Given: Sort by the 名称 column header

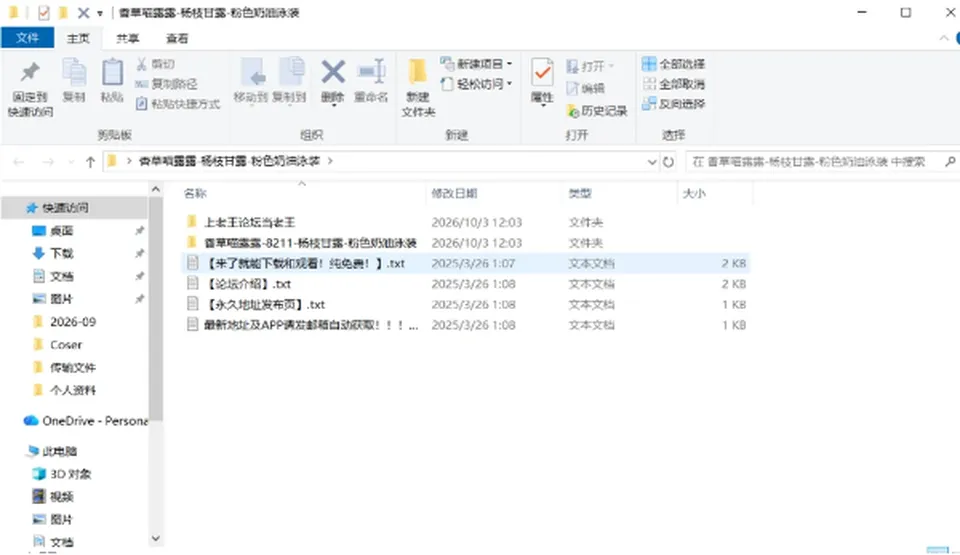Looking at the screenshot, I should [x=196, y=194].
